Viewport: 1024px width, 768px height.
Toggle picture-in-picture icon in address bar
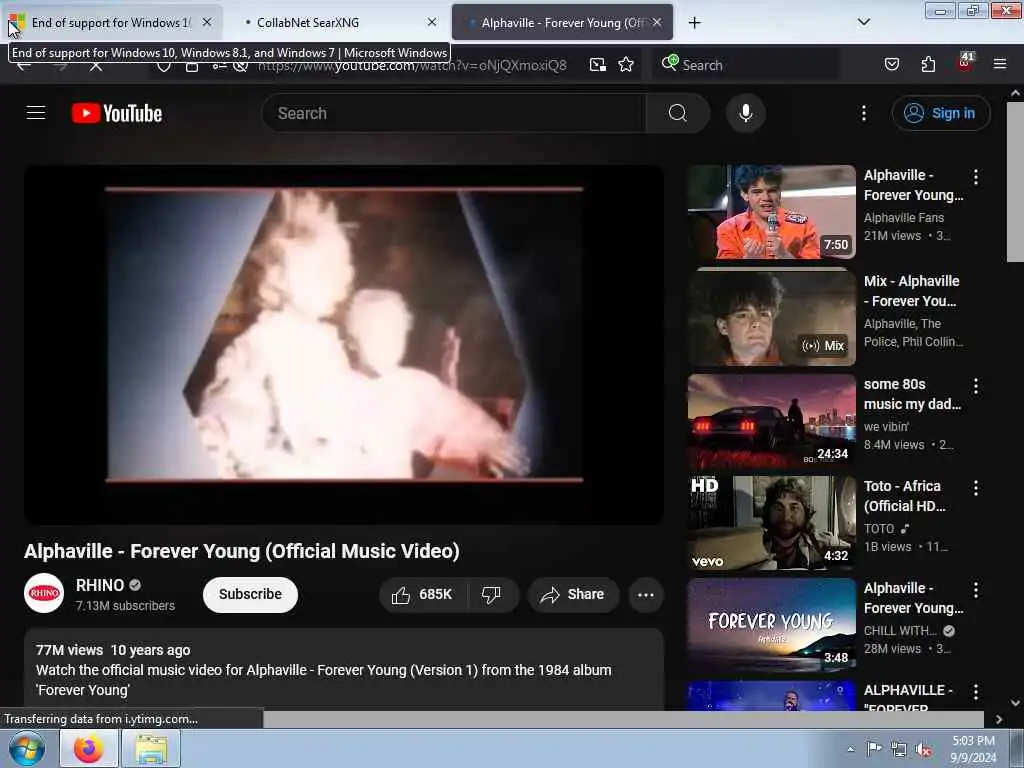[597, 65]
